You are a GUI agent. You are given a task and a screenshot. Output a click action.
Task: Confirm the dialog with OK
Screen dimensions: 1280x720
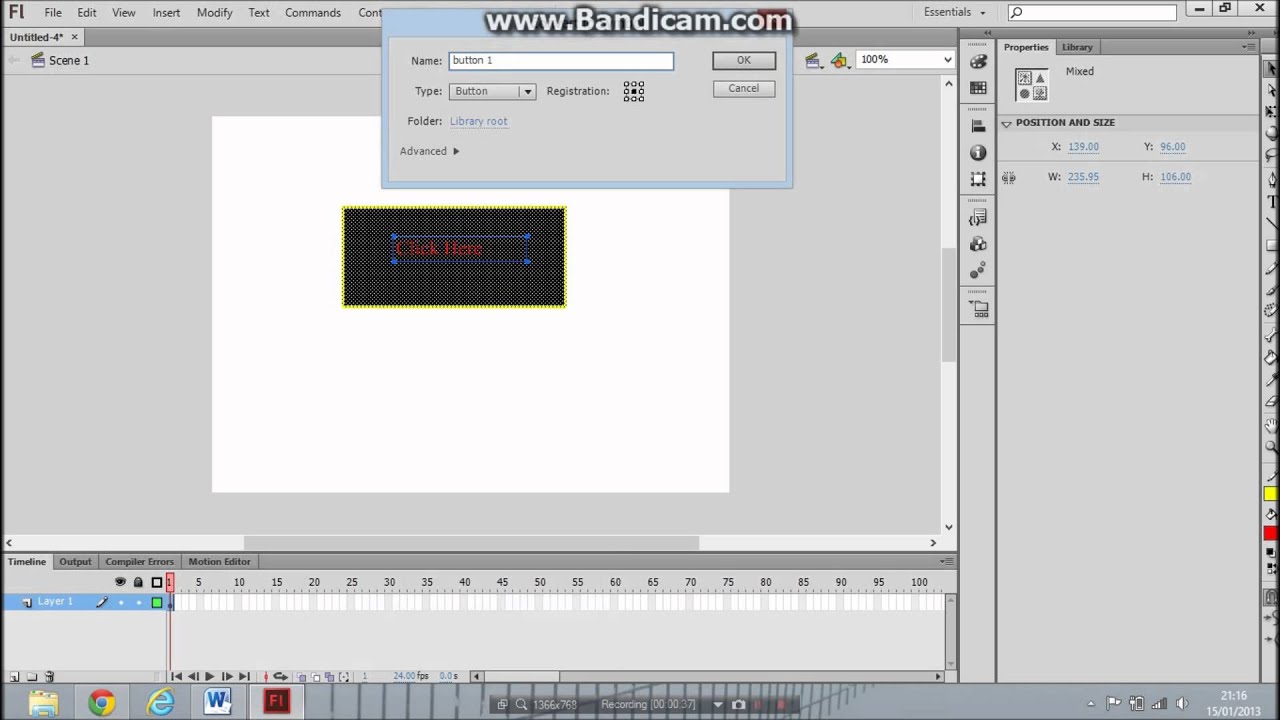tap(744, 60)
